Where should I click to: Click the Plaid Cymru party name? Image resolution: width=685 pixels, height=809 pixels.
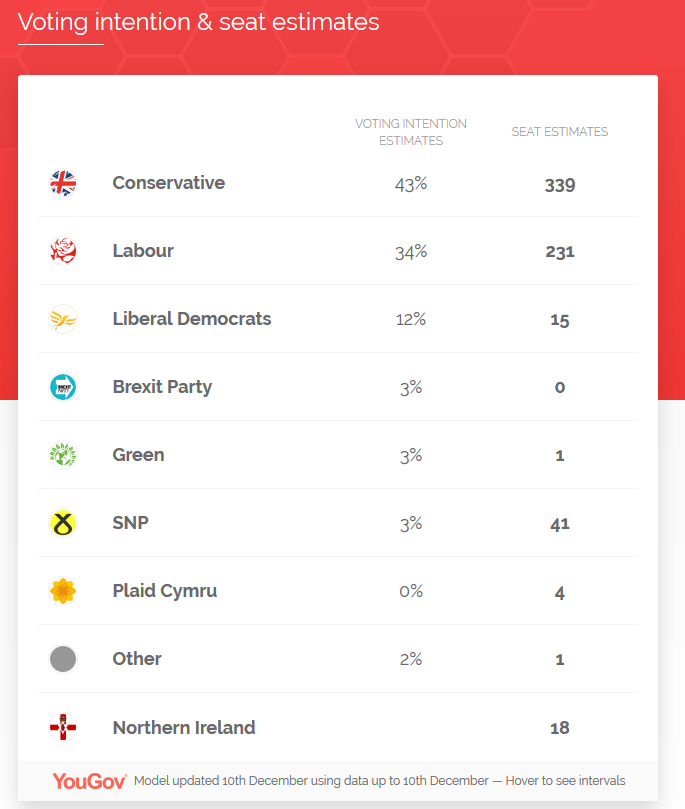pos(164,591)
